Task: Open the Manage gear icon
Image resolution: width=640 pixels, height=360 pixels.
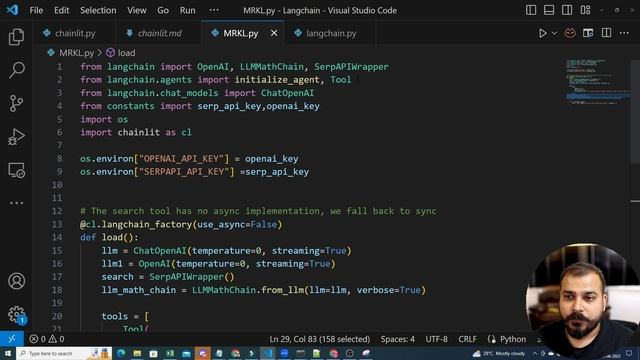Action: (16, 314)
